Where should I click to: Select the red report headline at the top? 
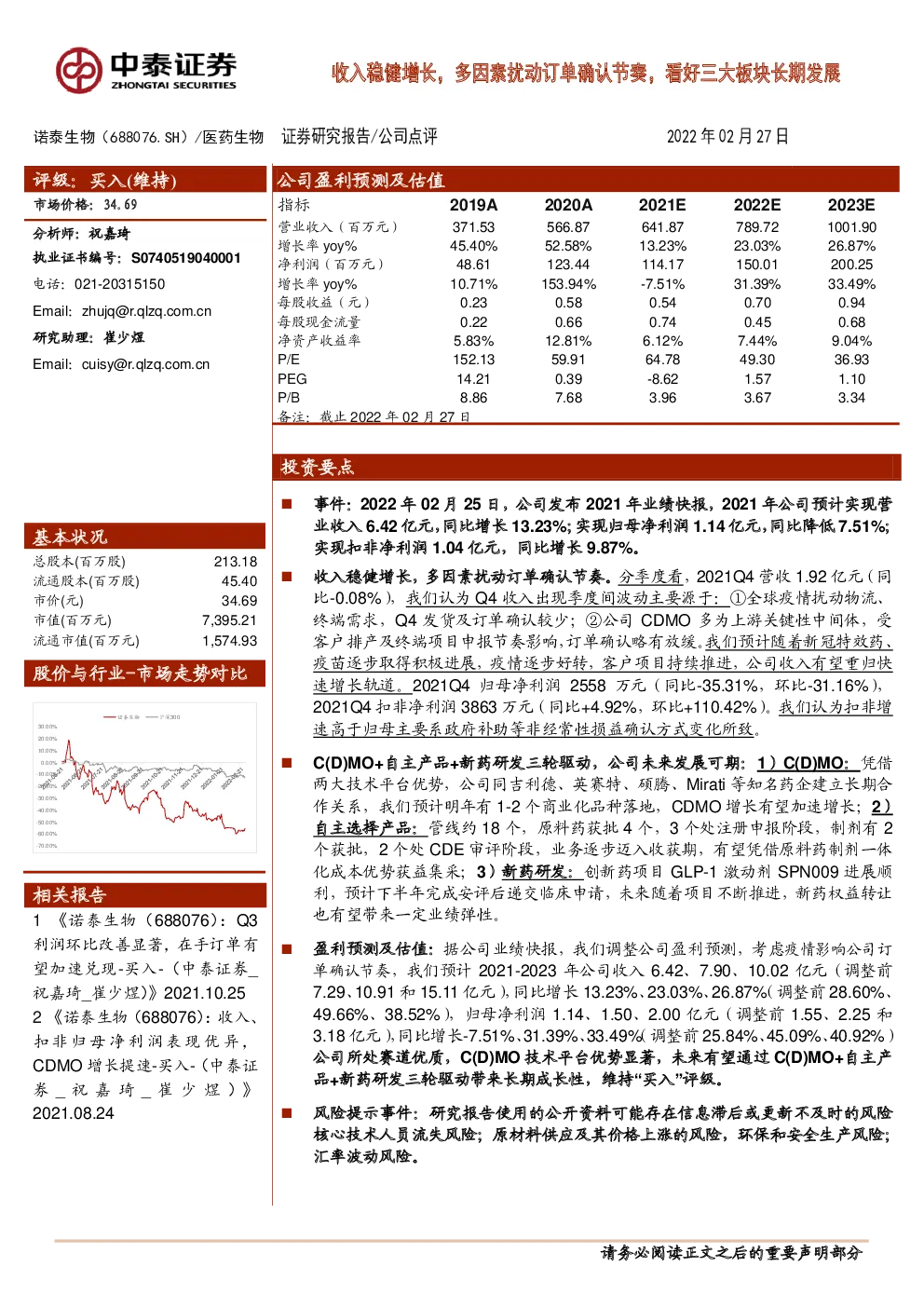586,73
